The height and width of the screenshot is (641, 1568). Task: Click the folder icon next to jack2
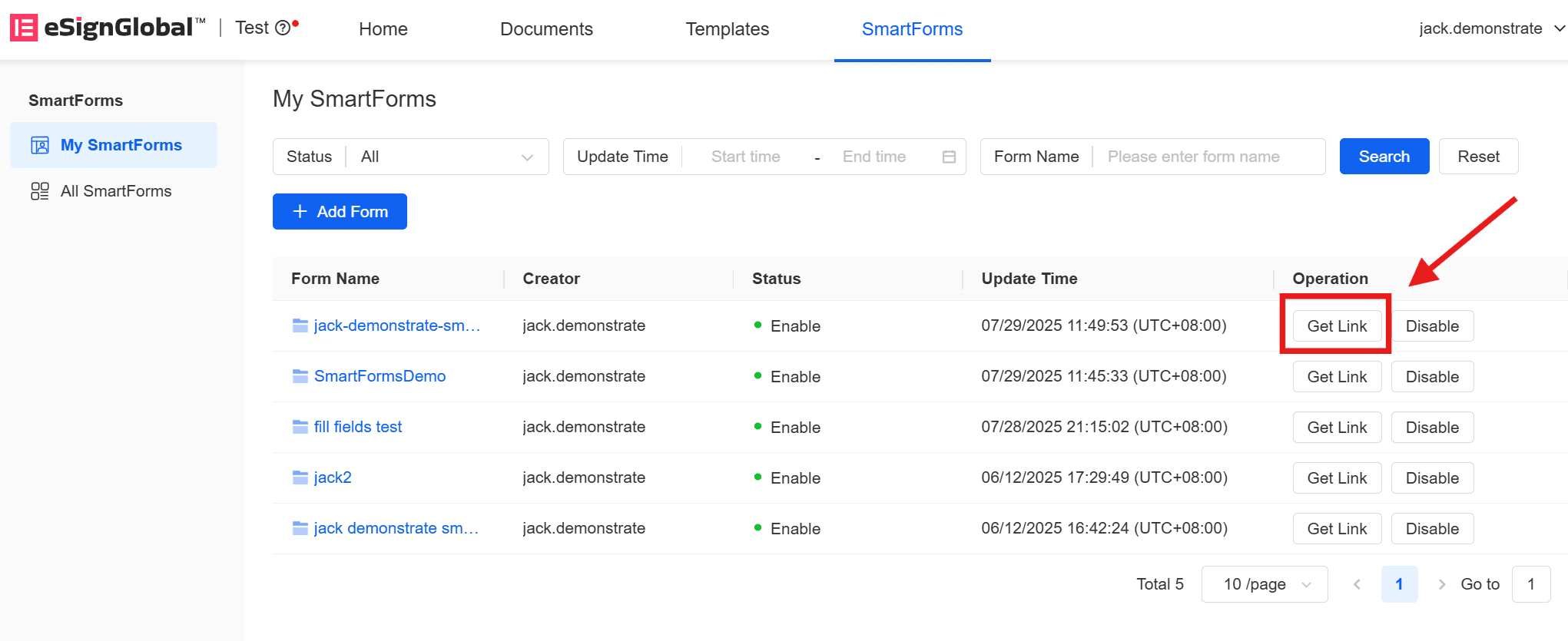[x=300, y=477]
